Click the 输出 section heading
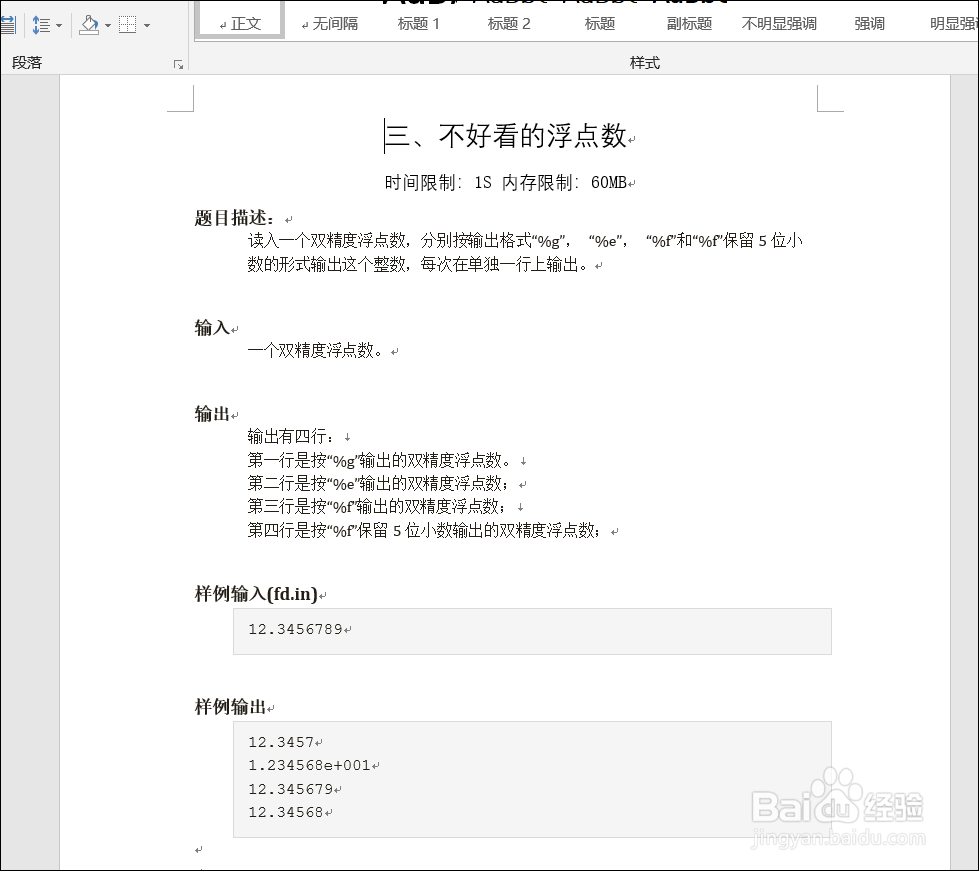 pyautogui.click(x=212, y=413)
